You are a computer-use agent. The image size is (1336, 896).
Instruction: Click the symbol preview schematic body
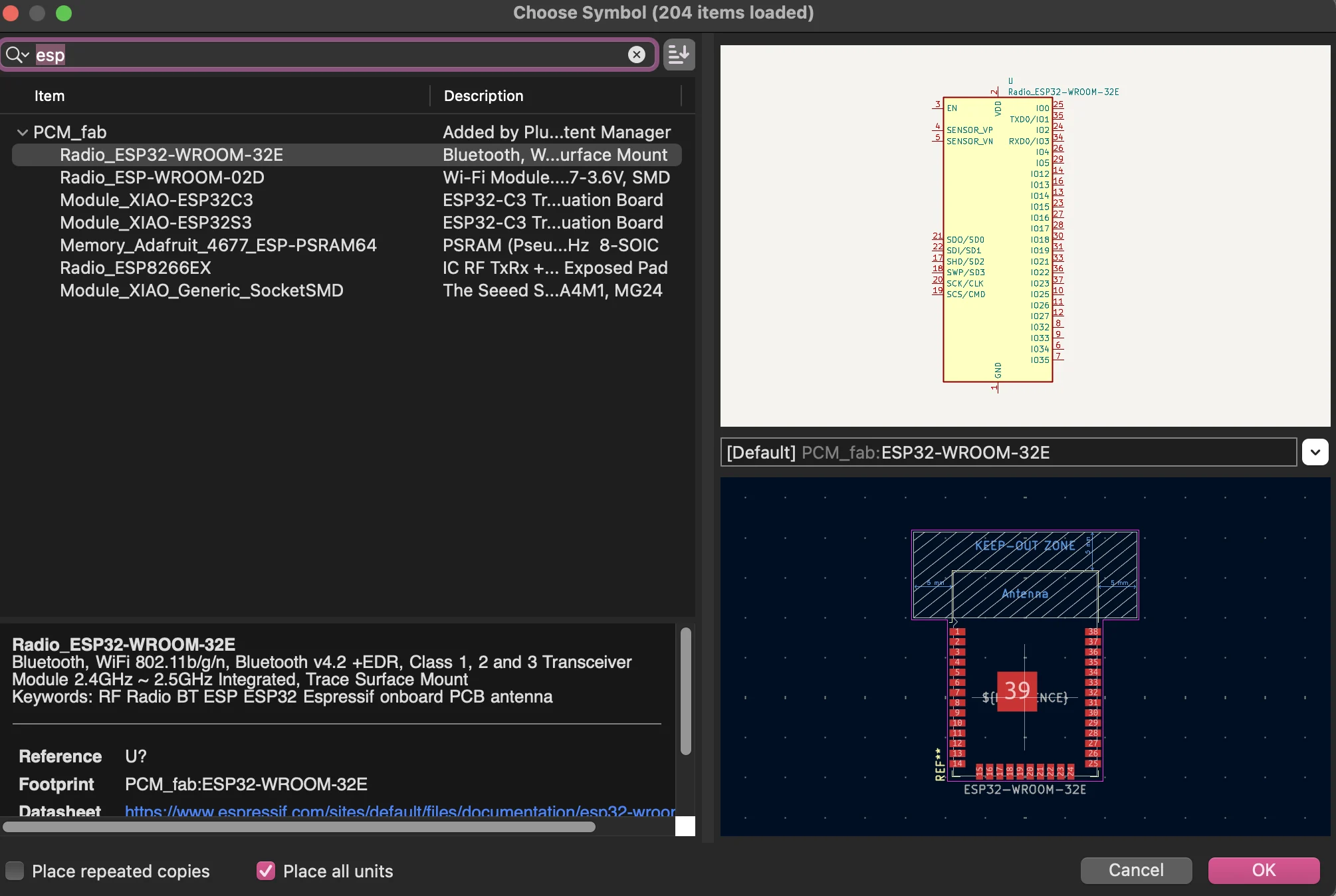998,239
